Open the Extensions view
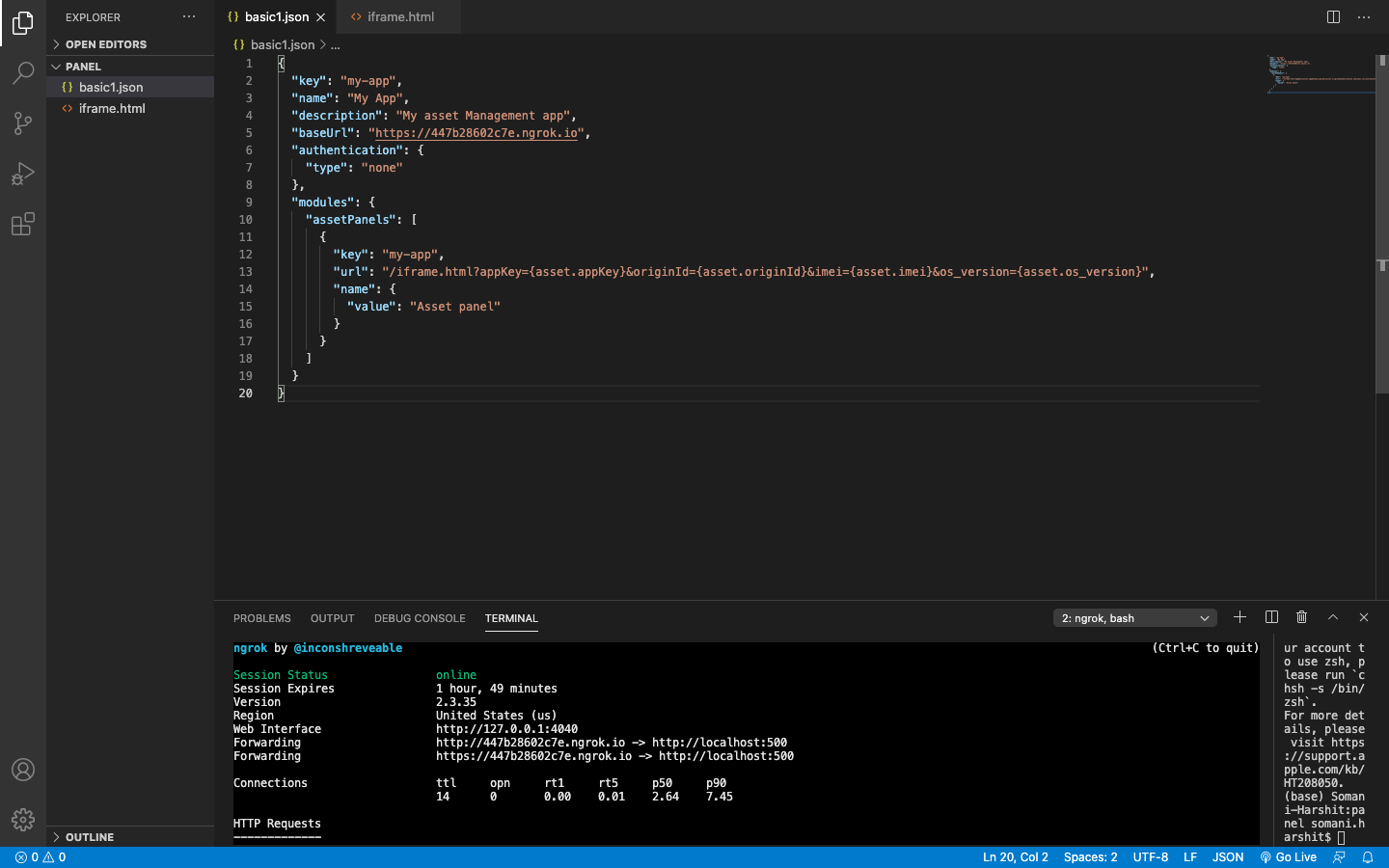Viewport: 1389px width, 868px height. pos(23,224)
